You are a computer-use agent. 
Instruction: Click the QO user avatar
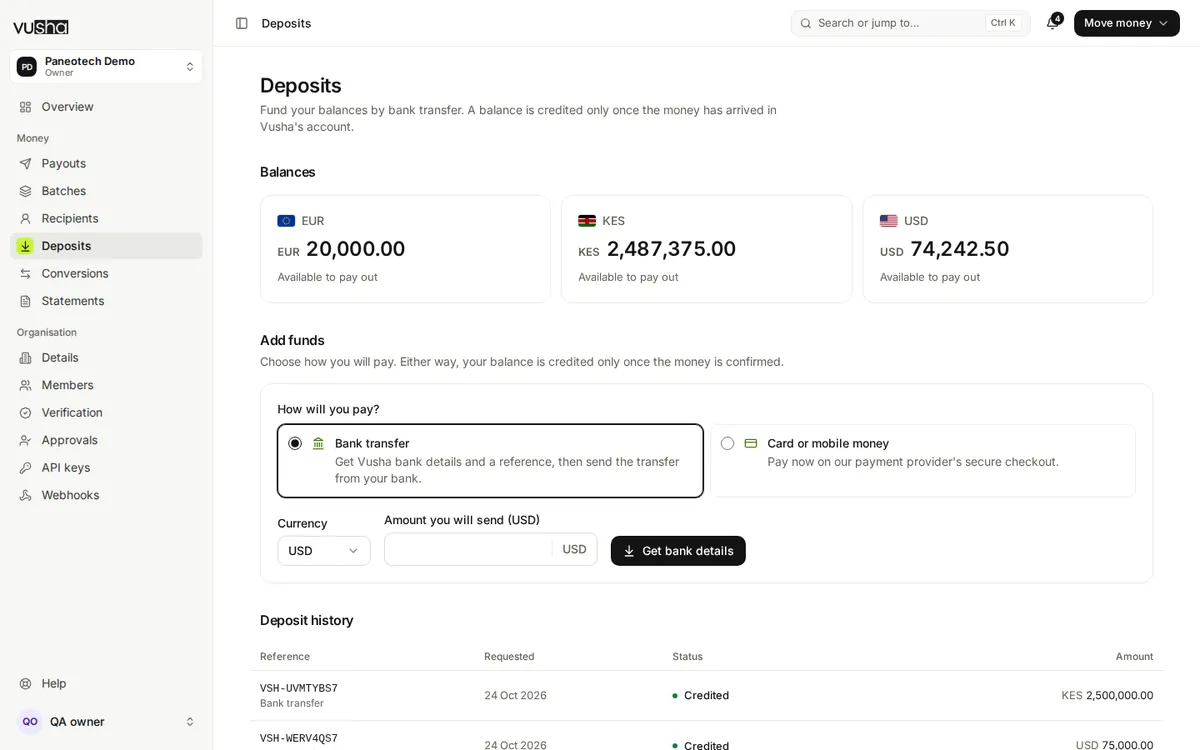[30, 721]
